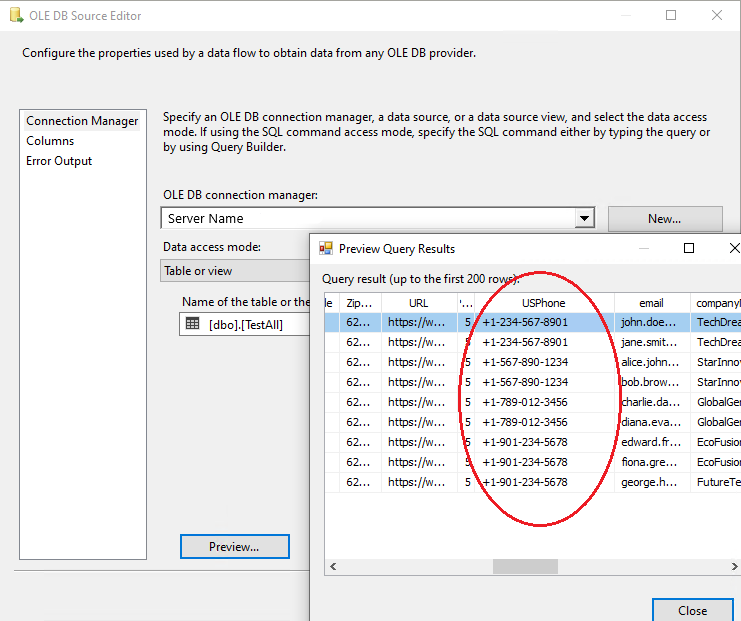741x621 pixels.
Task: Maximize the OLE DB Source Editor window
Action: coord(671,15)
